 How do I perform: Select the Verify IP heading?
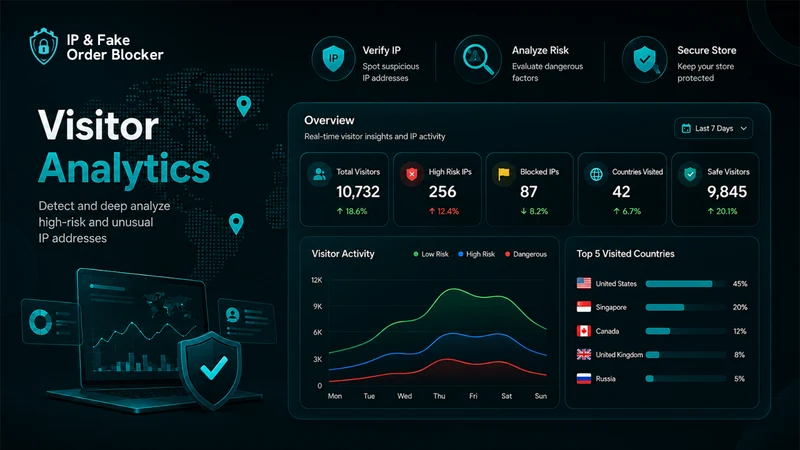(382, 51)
